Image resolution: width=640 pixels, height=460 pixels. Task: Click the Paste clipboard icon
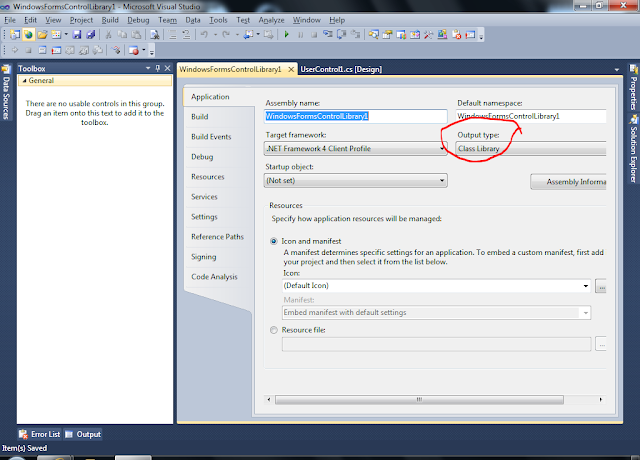tap(136, 35)
